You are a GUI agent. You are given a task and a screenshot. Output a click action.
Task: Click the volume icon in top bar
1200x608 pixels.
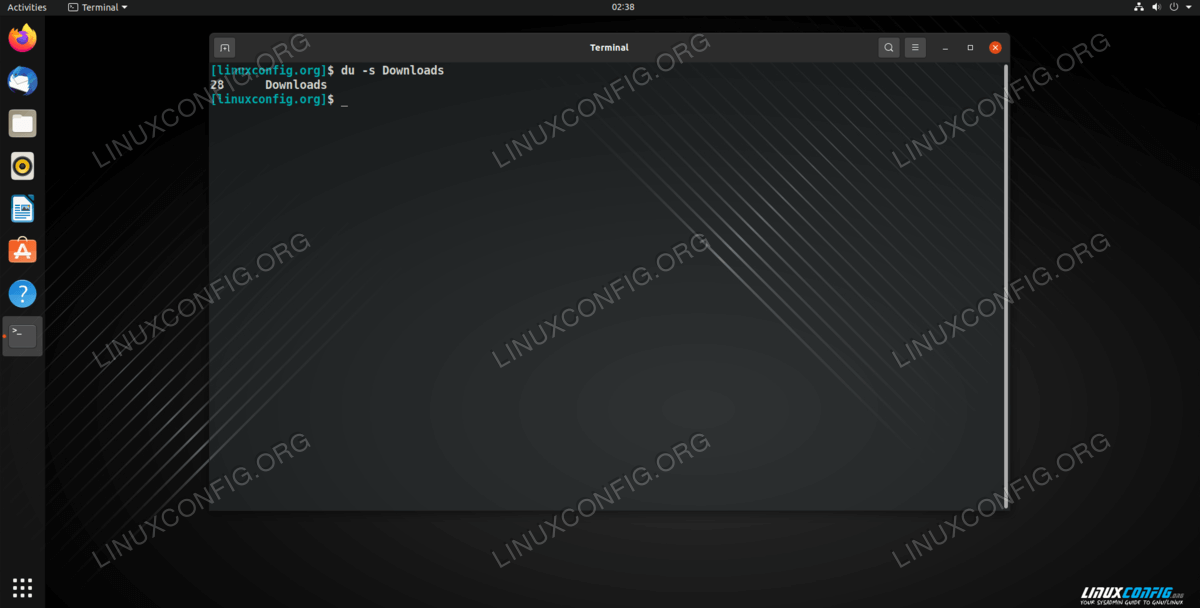click(x=1156, y=7)
